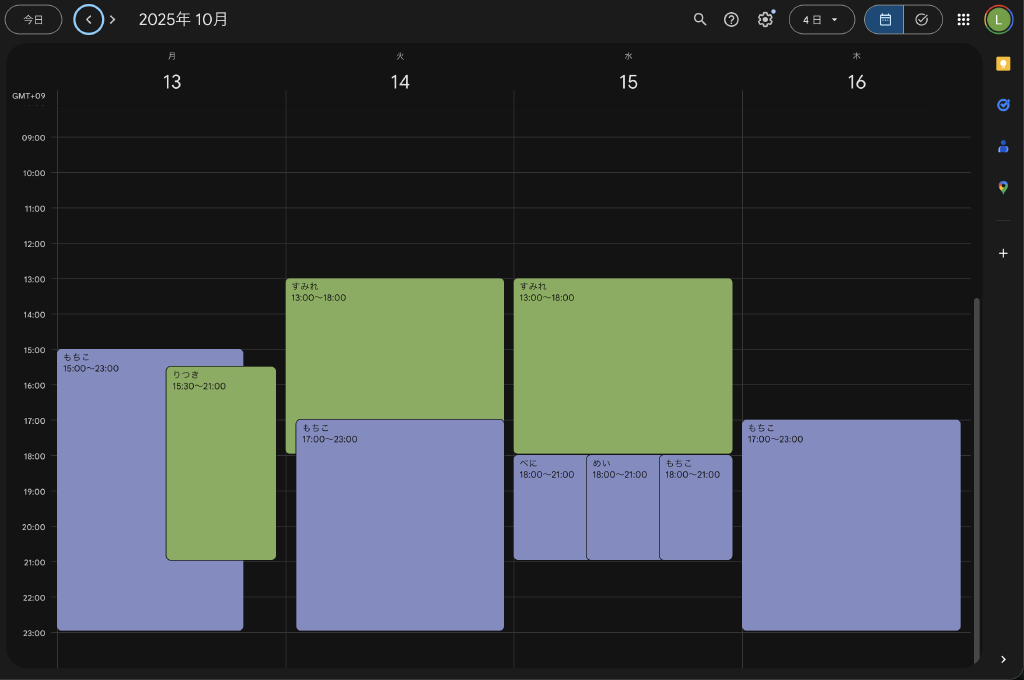Screen dimensions: 1024x680
Task: Select day 15 header
Action: (x=628, y=82)
